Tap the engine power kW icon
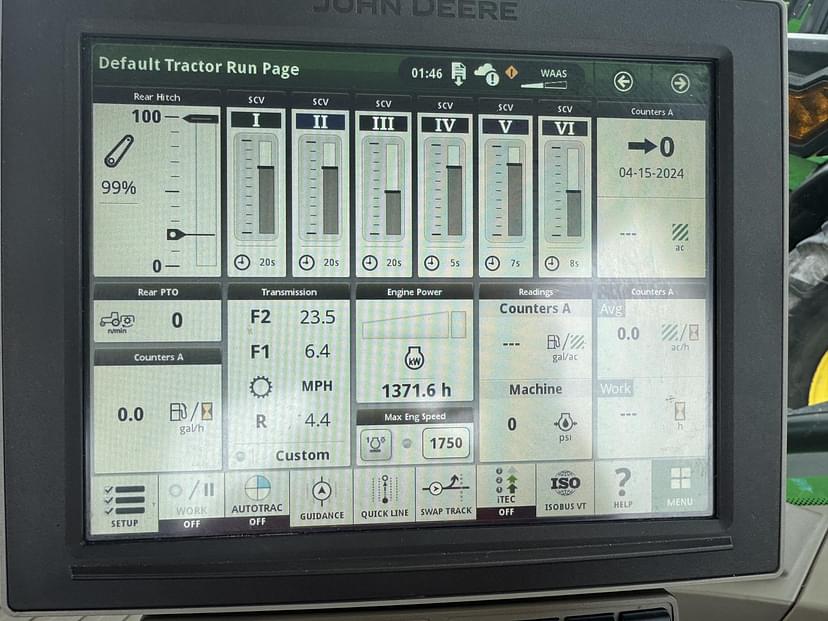This screenshot has height=621, width=828. click(x=415, y=357)
